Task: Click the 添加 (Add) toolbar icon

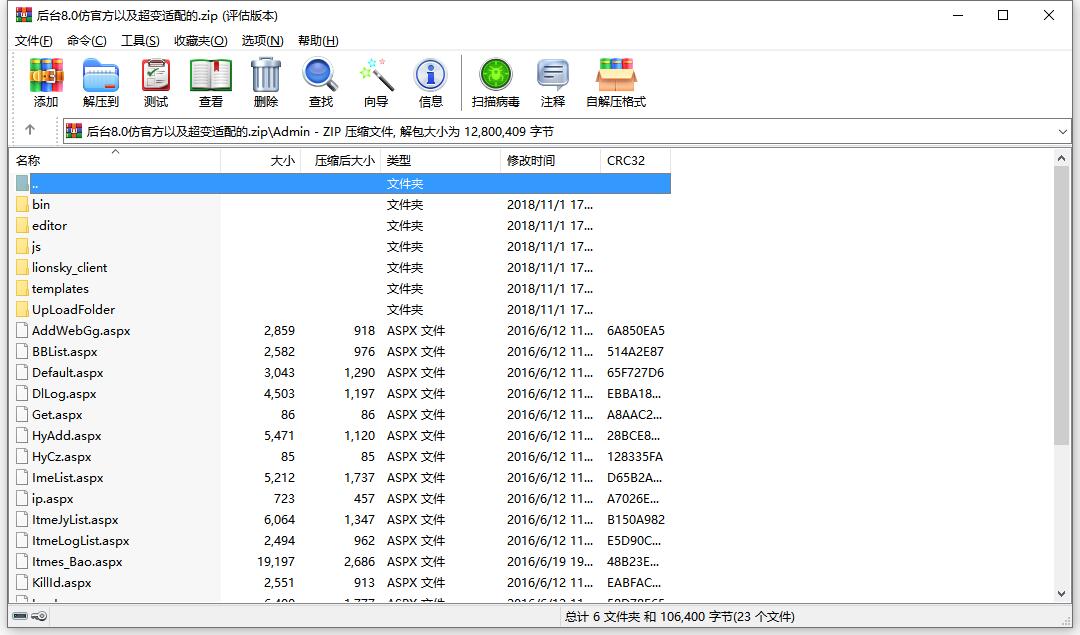Action: coord(46,82)
